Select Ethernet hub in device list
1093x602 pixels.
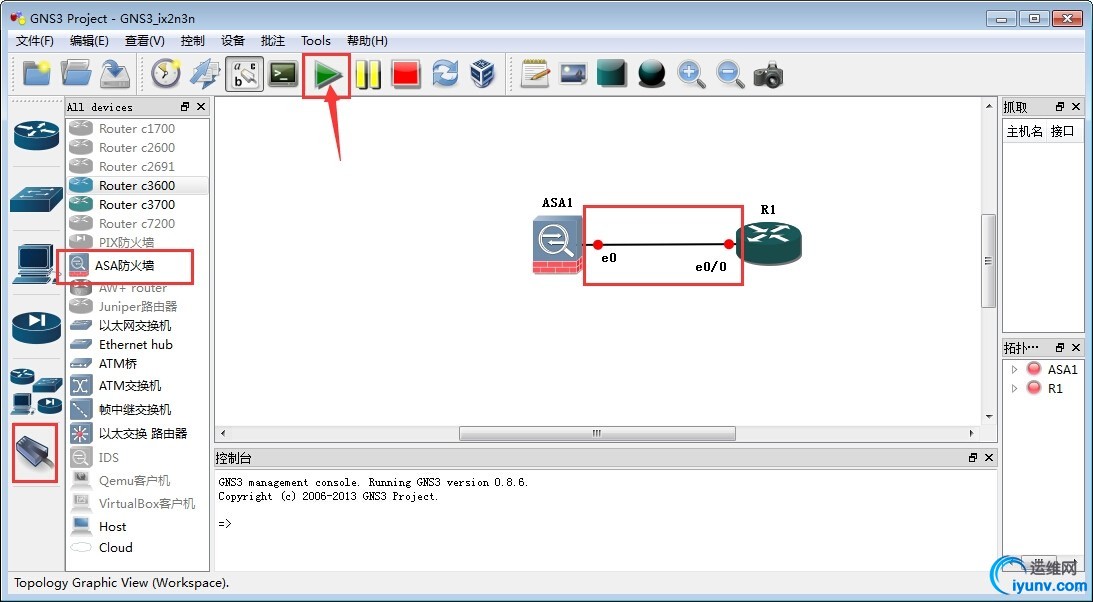coord(137,344)
